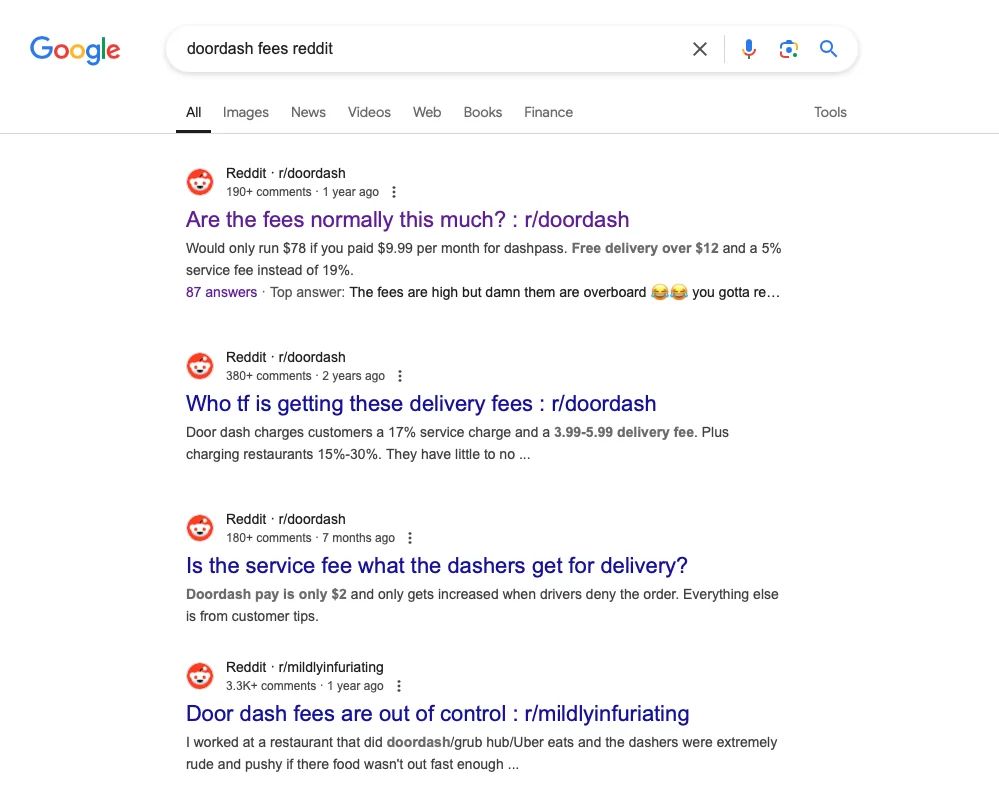
Task: Open the '87 answers' link
Action: (221, 292)
